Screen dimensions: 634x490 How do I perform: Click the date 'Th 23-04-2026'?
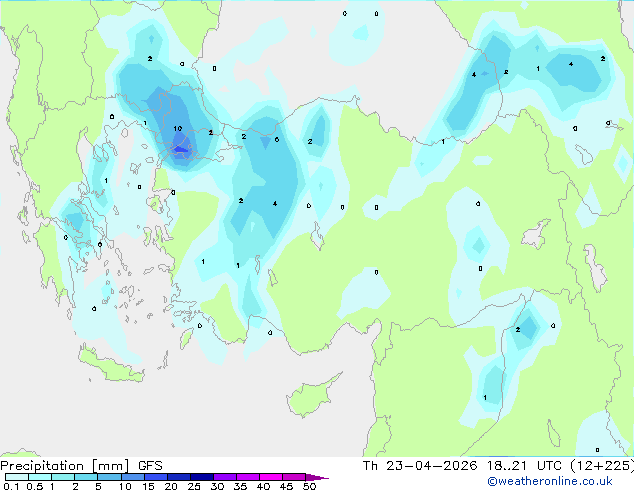[x=420, y=466]
